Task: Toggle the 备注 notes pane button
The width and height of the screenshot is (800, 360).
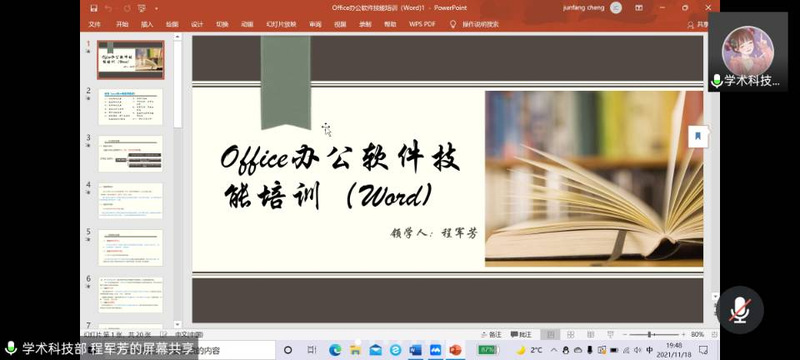Action: [491, 335]
